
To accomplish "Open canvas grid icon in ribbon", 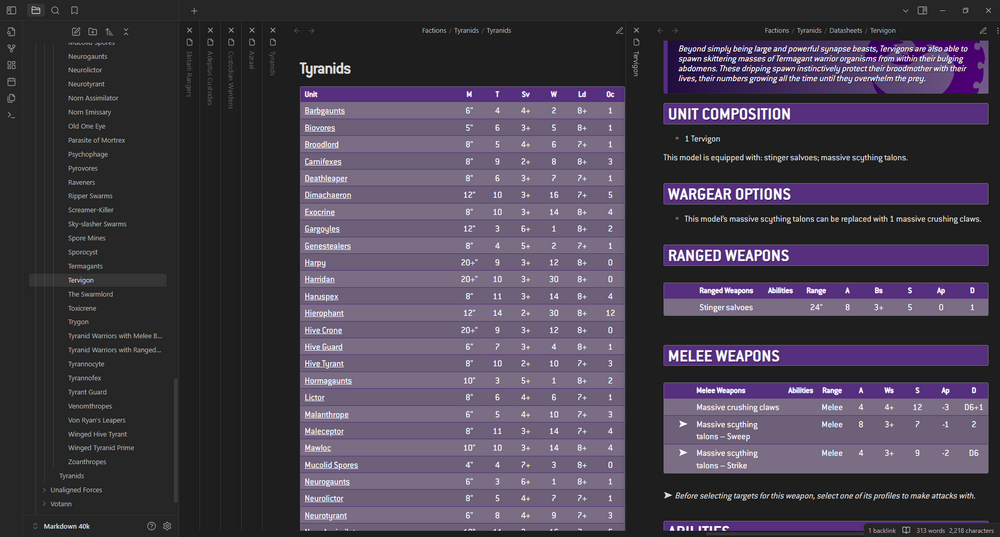I will (11, 65).
